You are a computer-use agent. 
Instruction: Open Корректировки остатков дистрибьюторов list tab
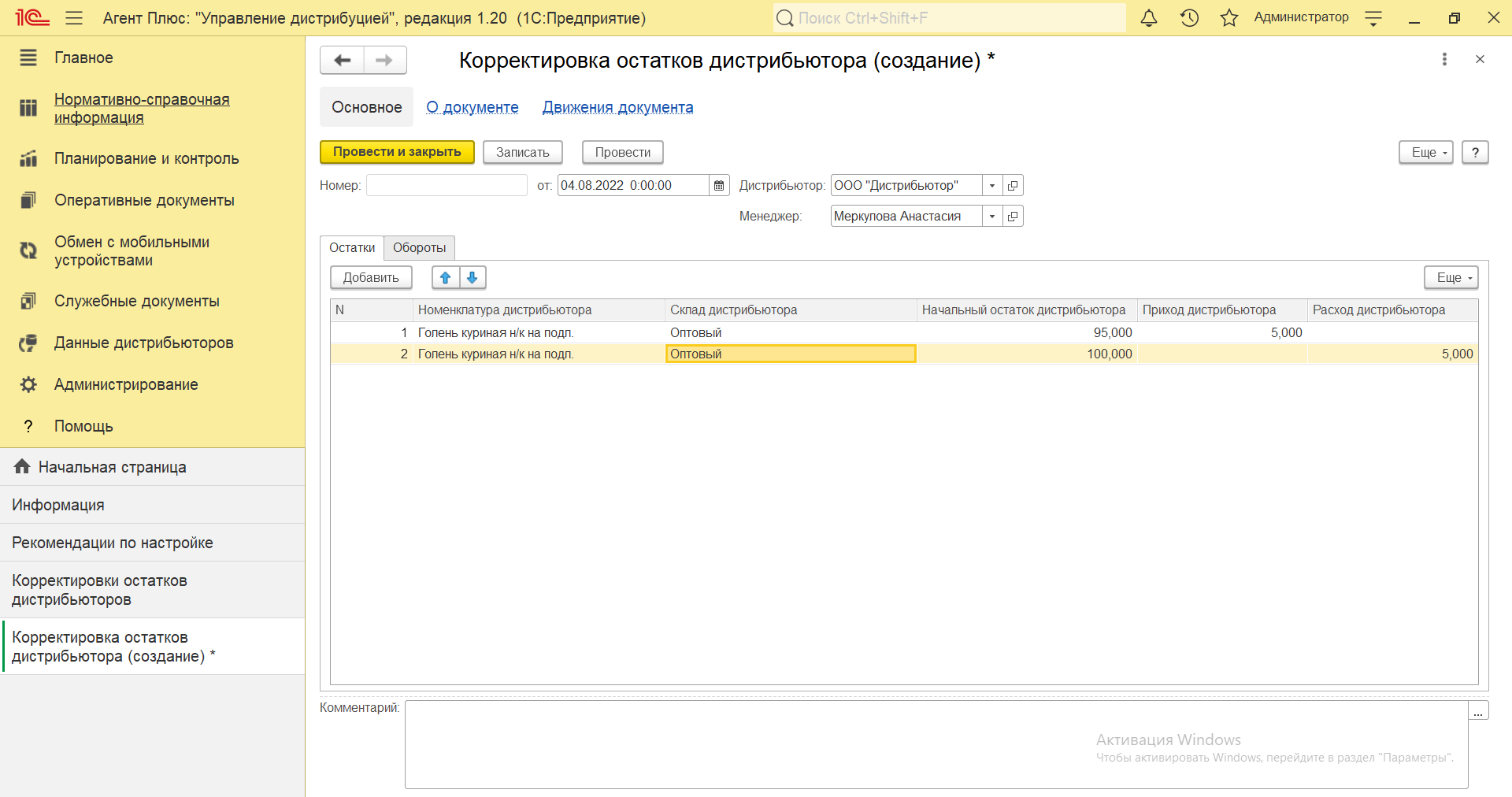coord(153,590)
